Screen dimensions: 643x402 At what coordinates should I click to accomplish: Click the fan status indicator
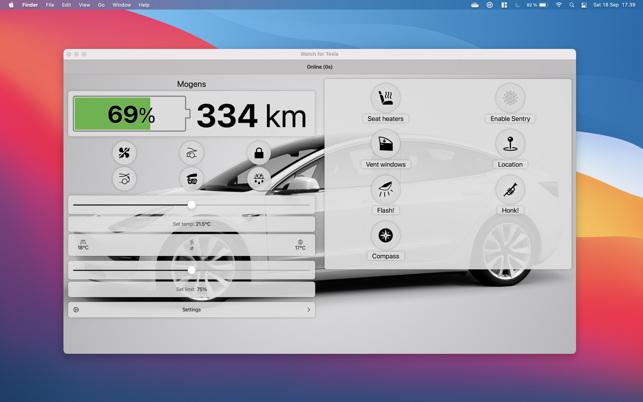point(192,245)
